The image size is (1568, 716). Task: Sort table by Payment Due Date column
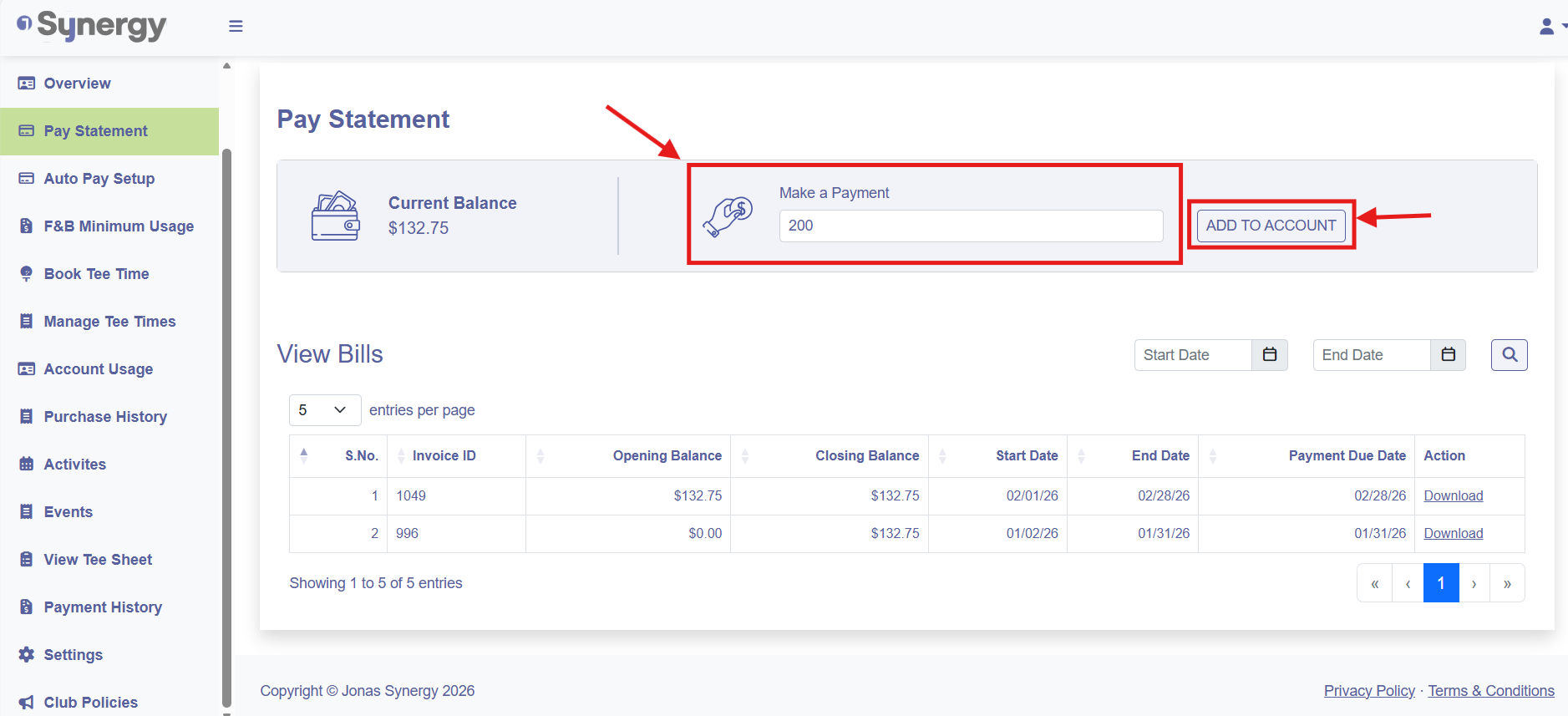coord(1346,456)
